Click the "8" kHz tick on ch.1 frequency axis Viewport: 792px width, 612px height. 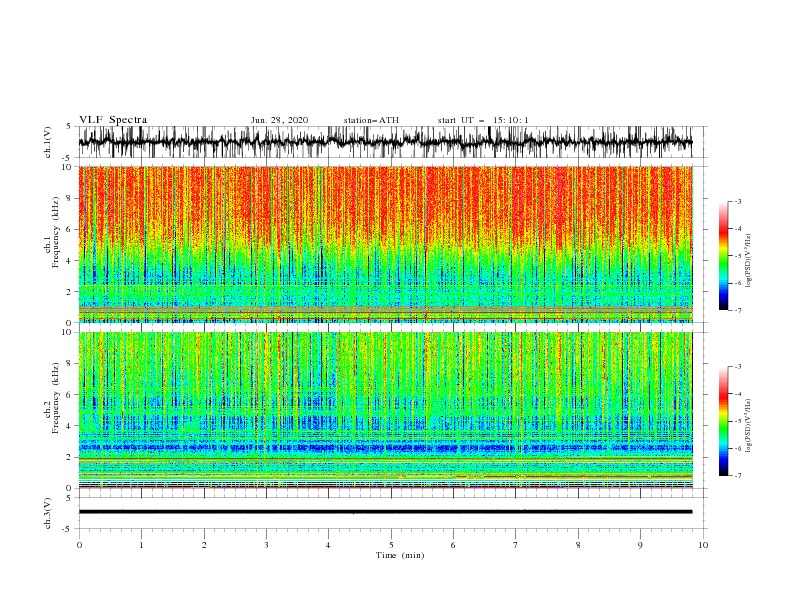pyautogui.click(x=69, y=198)
